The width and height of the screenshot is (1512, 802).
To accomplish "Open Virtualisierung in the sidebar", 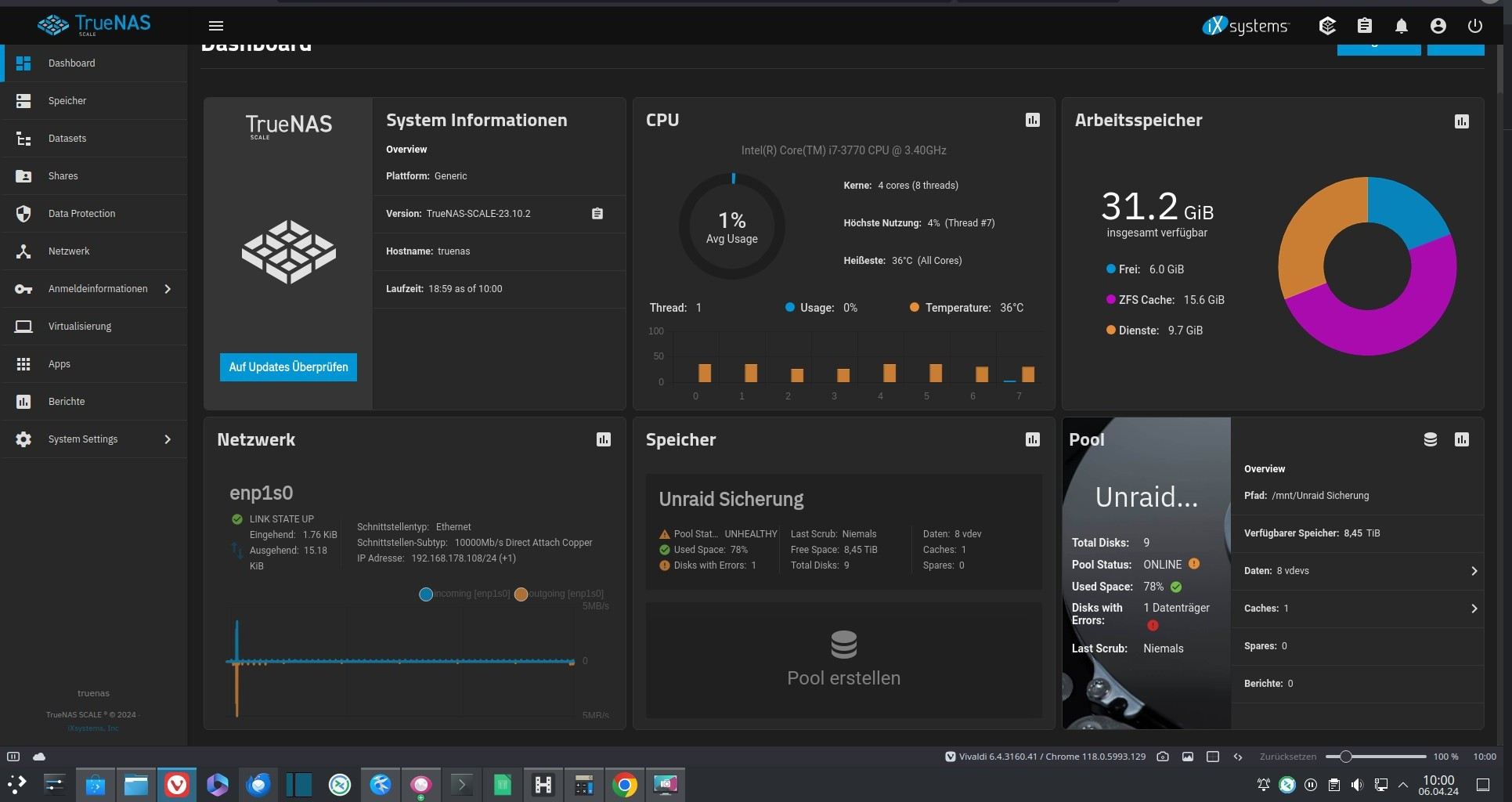I will (x=94, y=327).
